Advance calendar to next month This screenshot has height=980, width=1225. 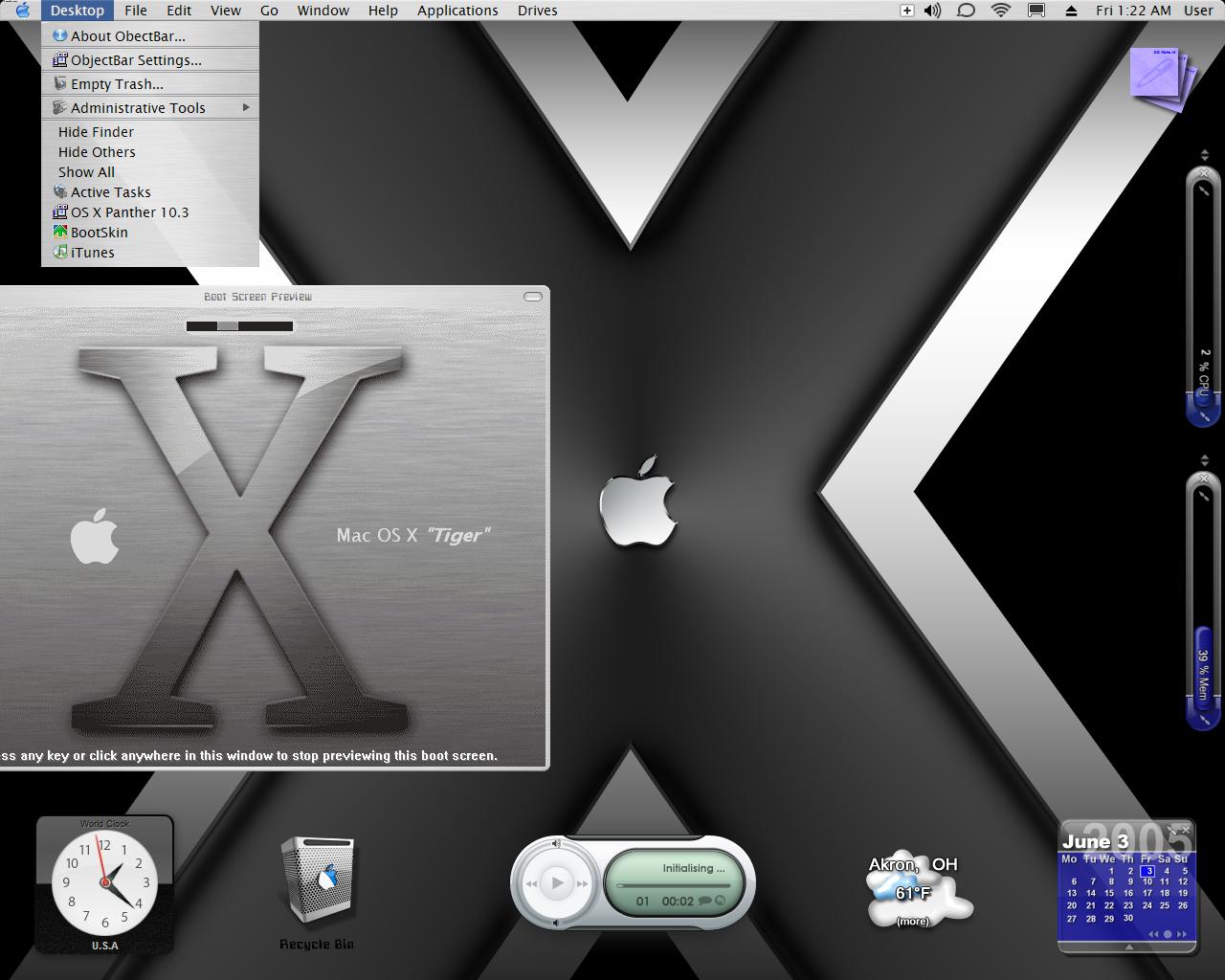(x=1181, y=934)
